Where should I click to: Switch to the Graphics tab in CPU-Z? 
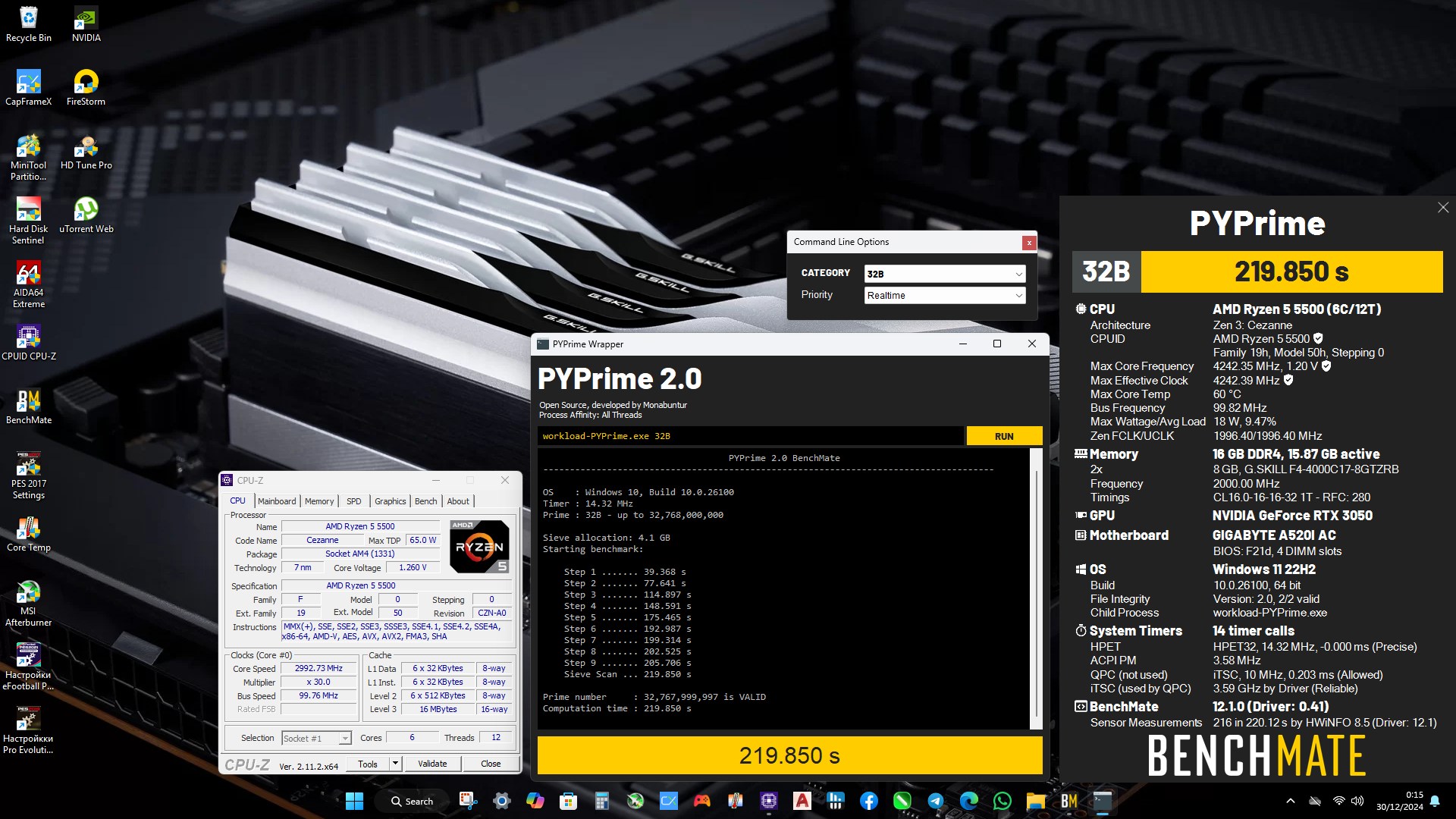coord(391,501)
